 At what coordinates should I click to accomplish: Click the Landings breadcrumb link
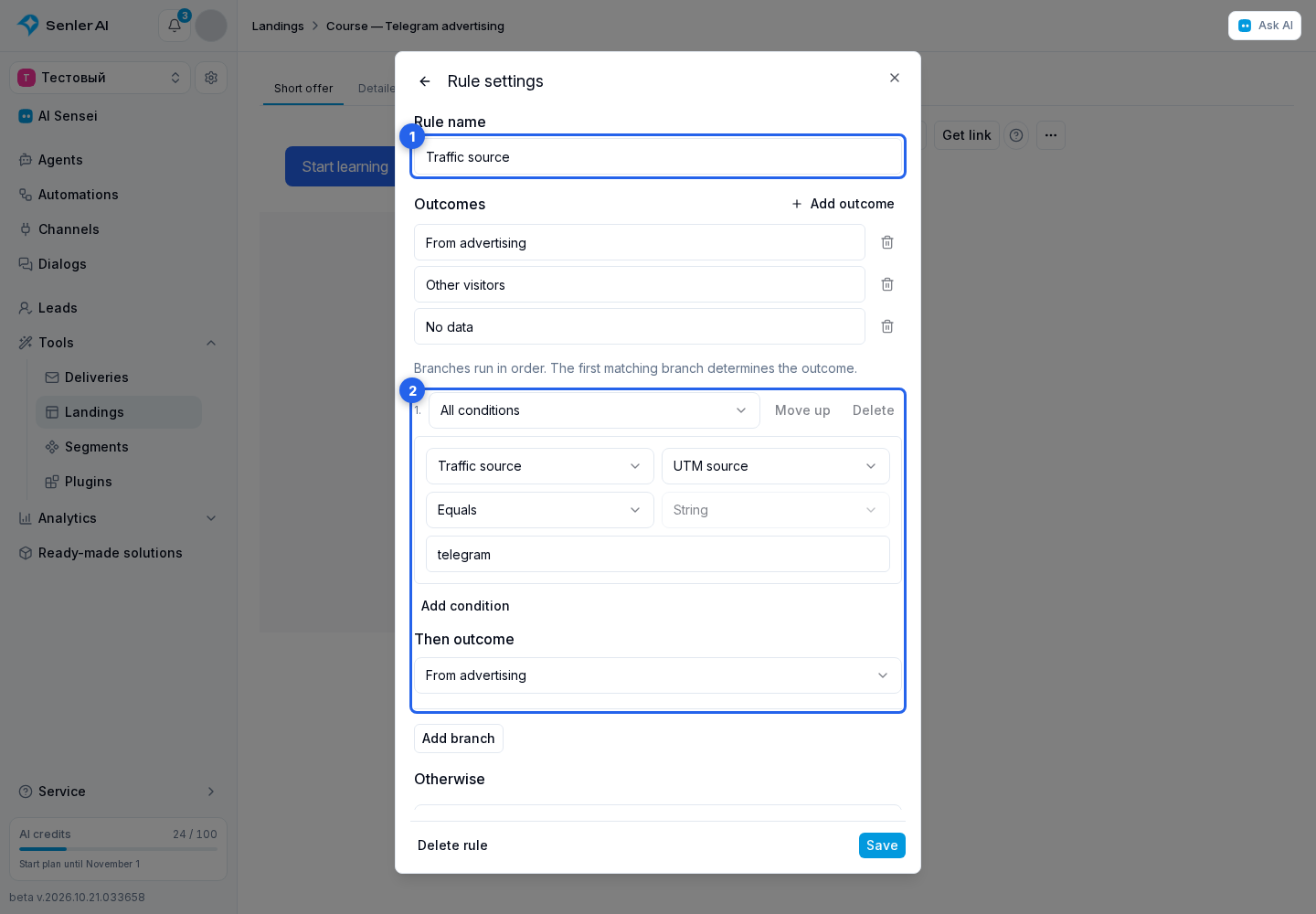click(278, 26)
